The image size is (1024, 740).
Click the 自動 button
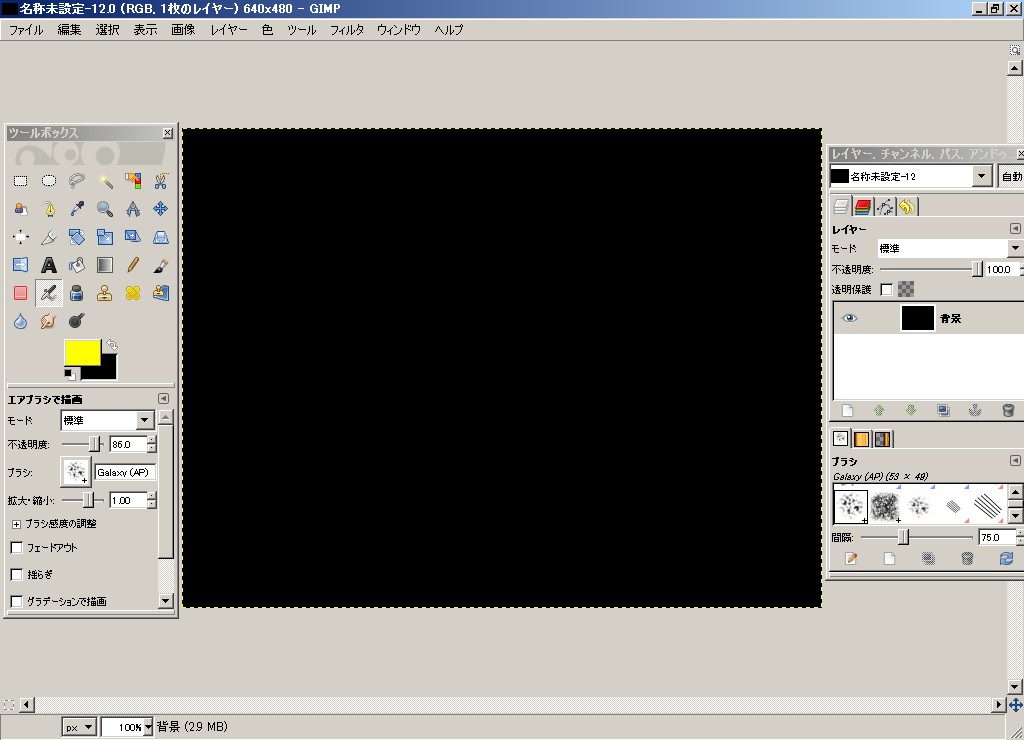coord(1012,176)
